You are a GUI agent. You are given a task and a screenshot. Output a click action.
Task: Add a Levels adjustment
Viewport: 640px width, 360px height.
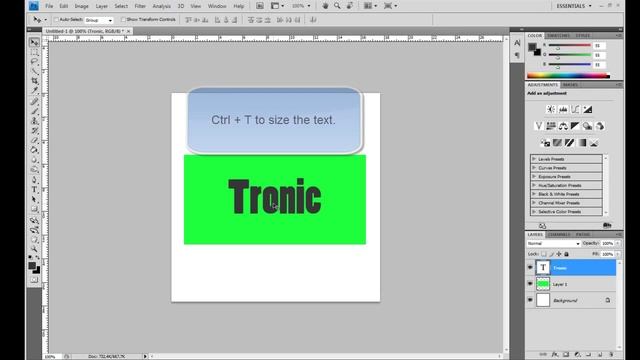(563, 109)
